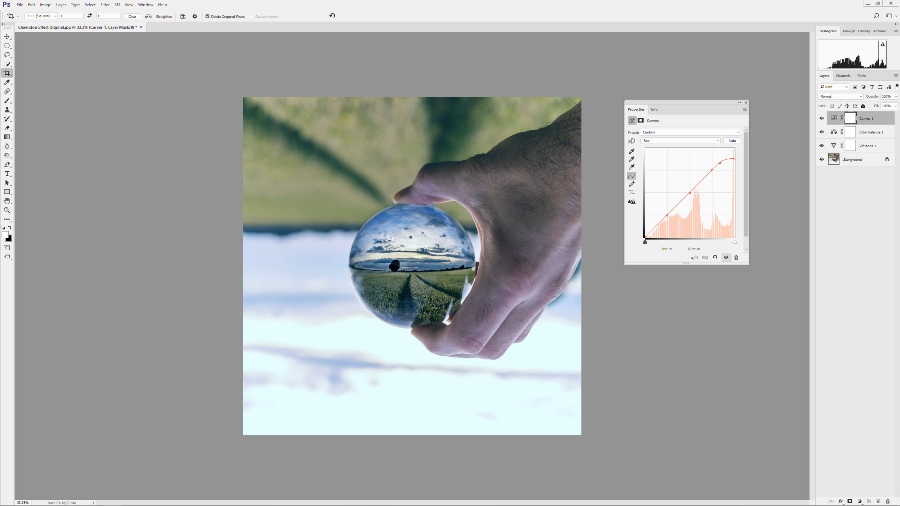Viewport: 900px width, 506px height.
Task: Open the layer blend mode dropdown
Action: 841,96
